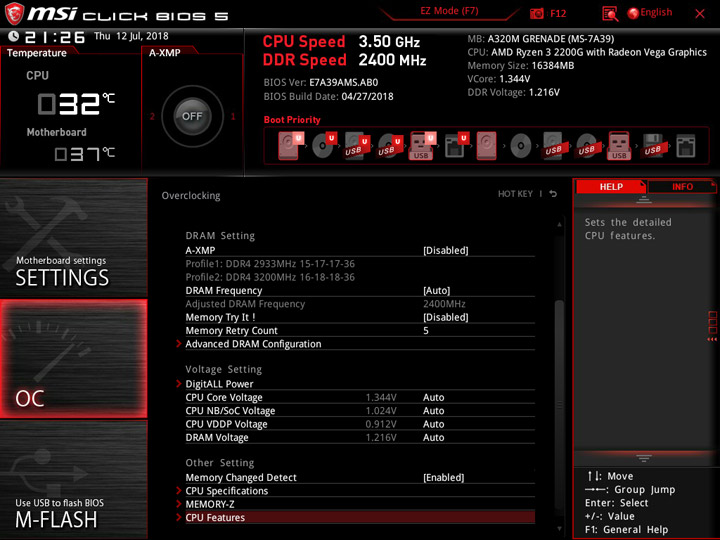Select the UEFI USB hard disk boot icon

point(357,146)
